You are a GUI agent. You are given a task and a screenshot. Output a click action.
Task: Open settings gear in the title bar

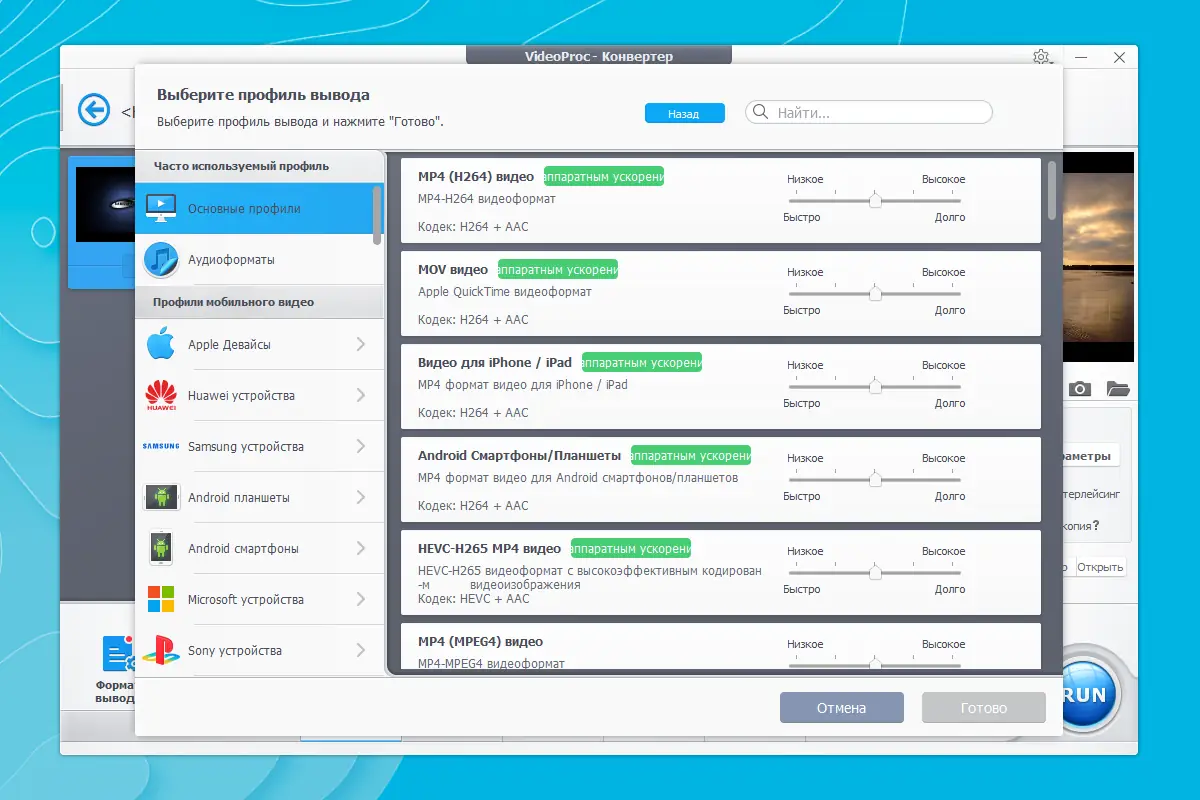tap(1041, 57)
